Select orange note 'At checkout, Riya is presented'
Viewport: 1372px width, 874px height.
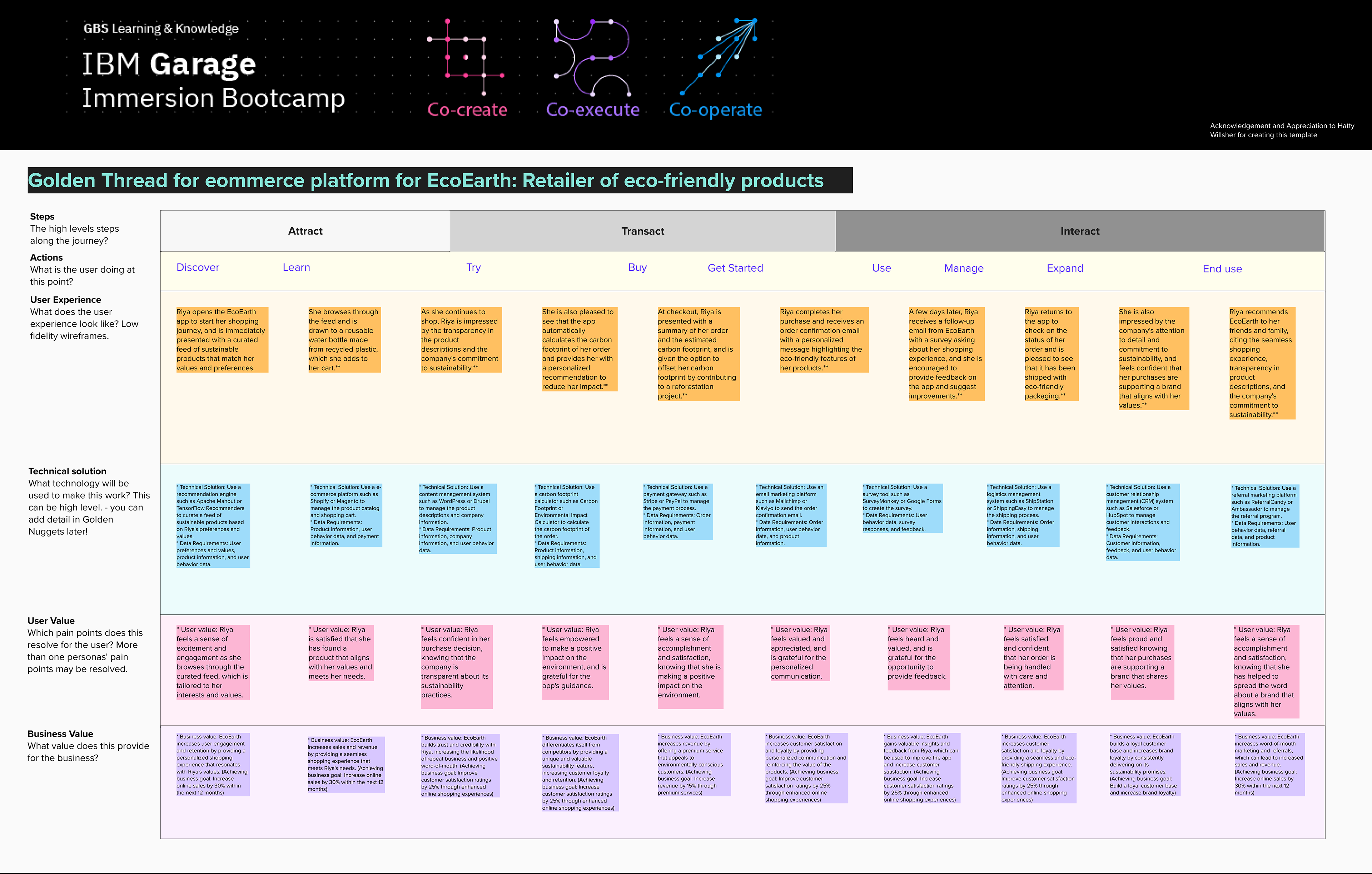click(698, 354)
